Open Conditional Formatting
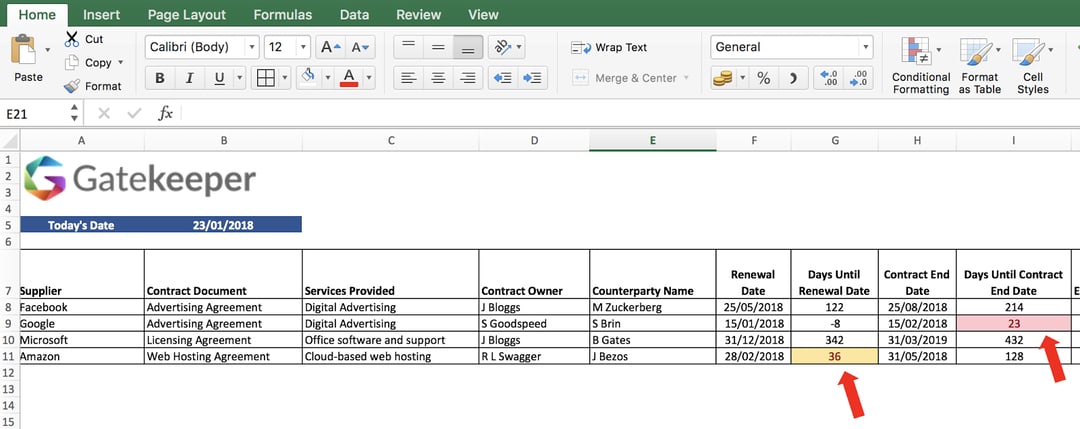The image size is (1080, 429). pos(921,65)
